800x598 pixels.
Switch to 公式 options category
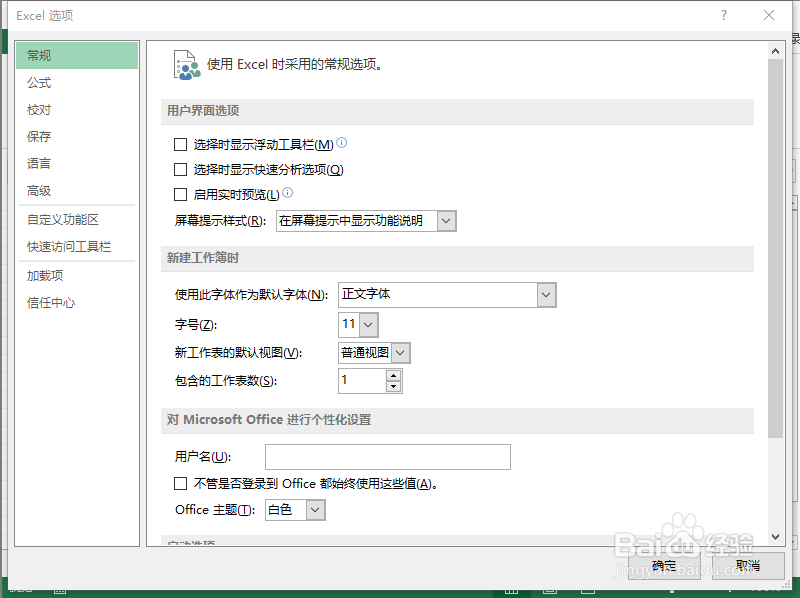[x=77, y=82]
